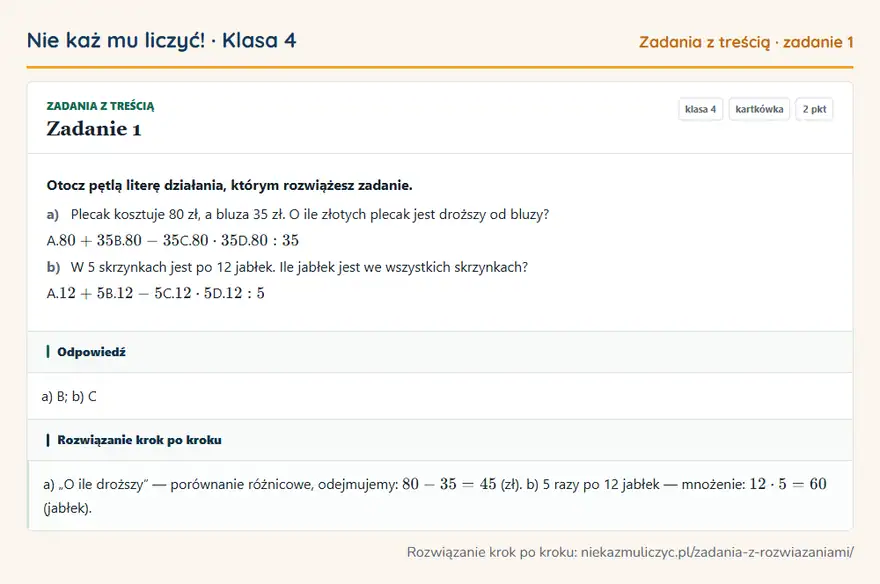
Task: Click the equation 12 · 5 = 60 in solution
Action: click(788, 484)
